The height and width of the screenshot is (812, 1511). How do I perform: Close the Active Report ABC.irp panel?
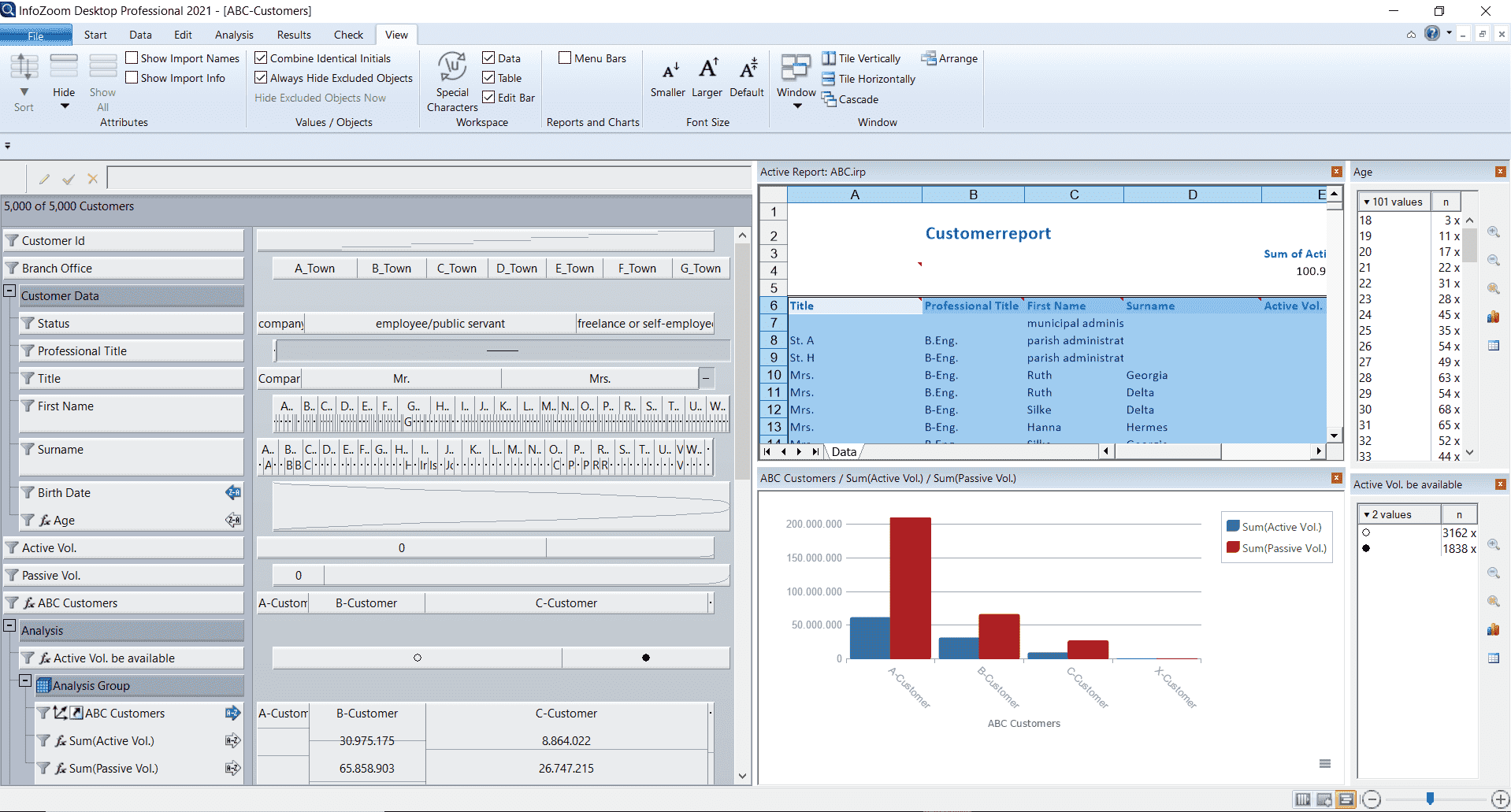pos(1336,172)
